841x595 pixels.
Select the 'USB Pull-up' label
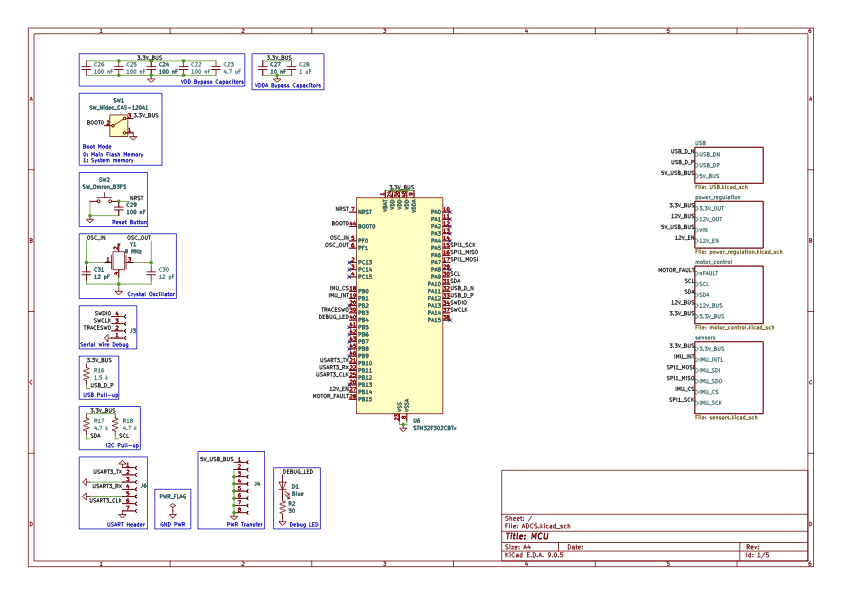click(100, 395)
